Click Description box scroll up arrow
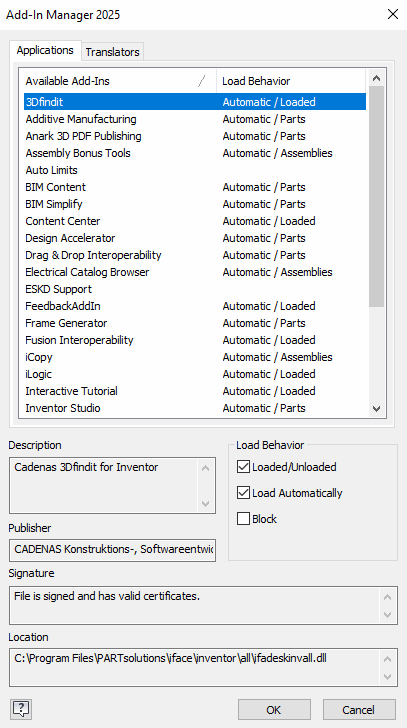 point(206,467)
